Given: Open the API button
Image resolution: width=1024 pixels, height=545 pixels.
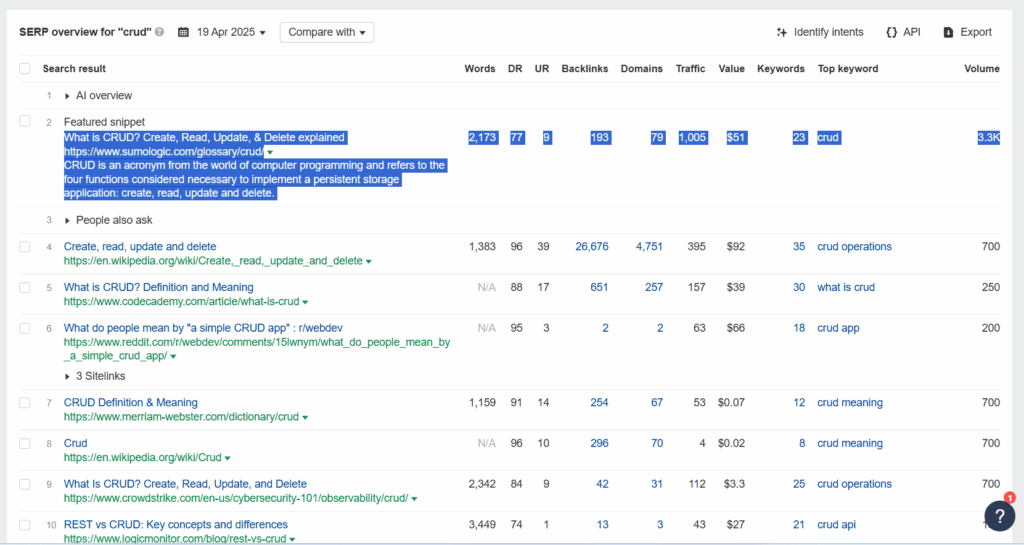Looking at the screenshot, I should coord(903,32).
